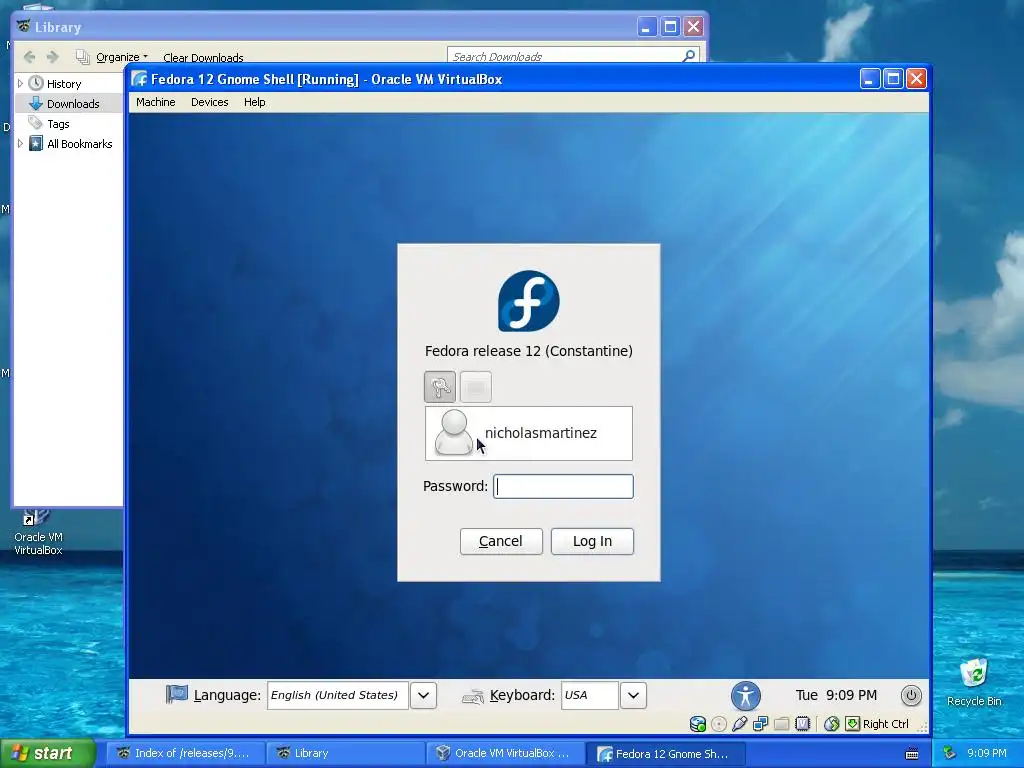Open the Organize dropdown in Library

point(121,57)
